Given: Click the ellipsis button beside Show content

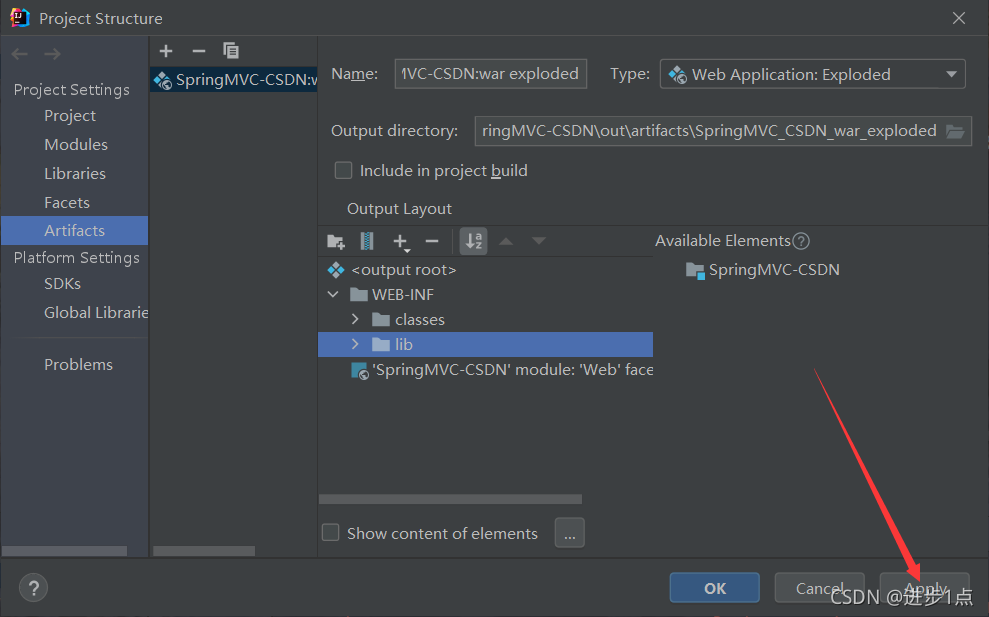Looking at the screenshot, I should (570, 533).
